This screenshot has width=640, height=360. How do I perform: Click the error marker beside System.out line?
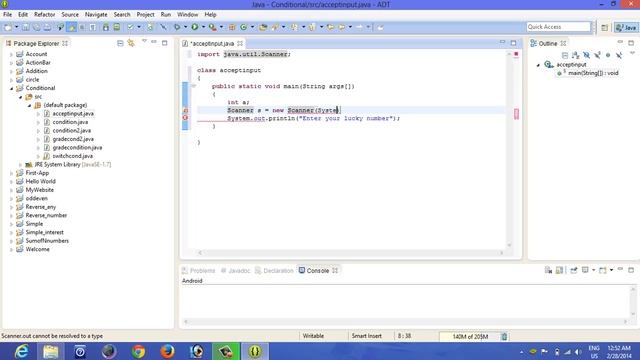[x=185, y=118]
